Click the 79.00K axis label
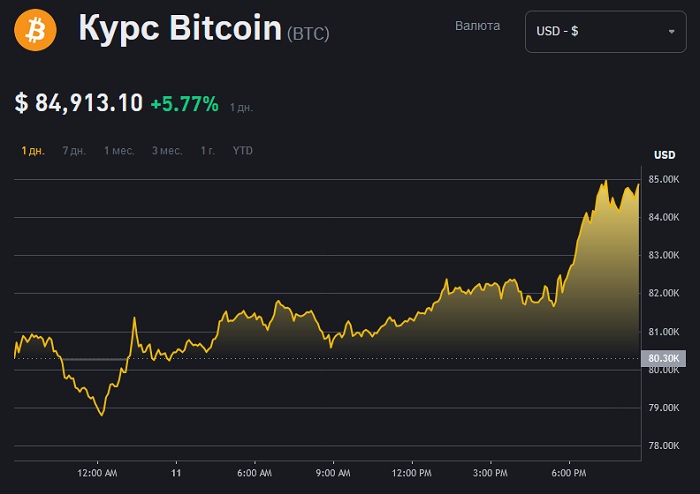The width and height of the screenshot is (700, 494). (x=663, y=407)
